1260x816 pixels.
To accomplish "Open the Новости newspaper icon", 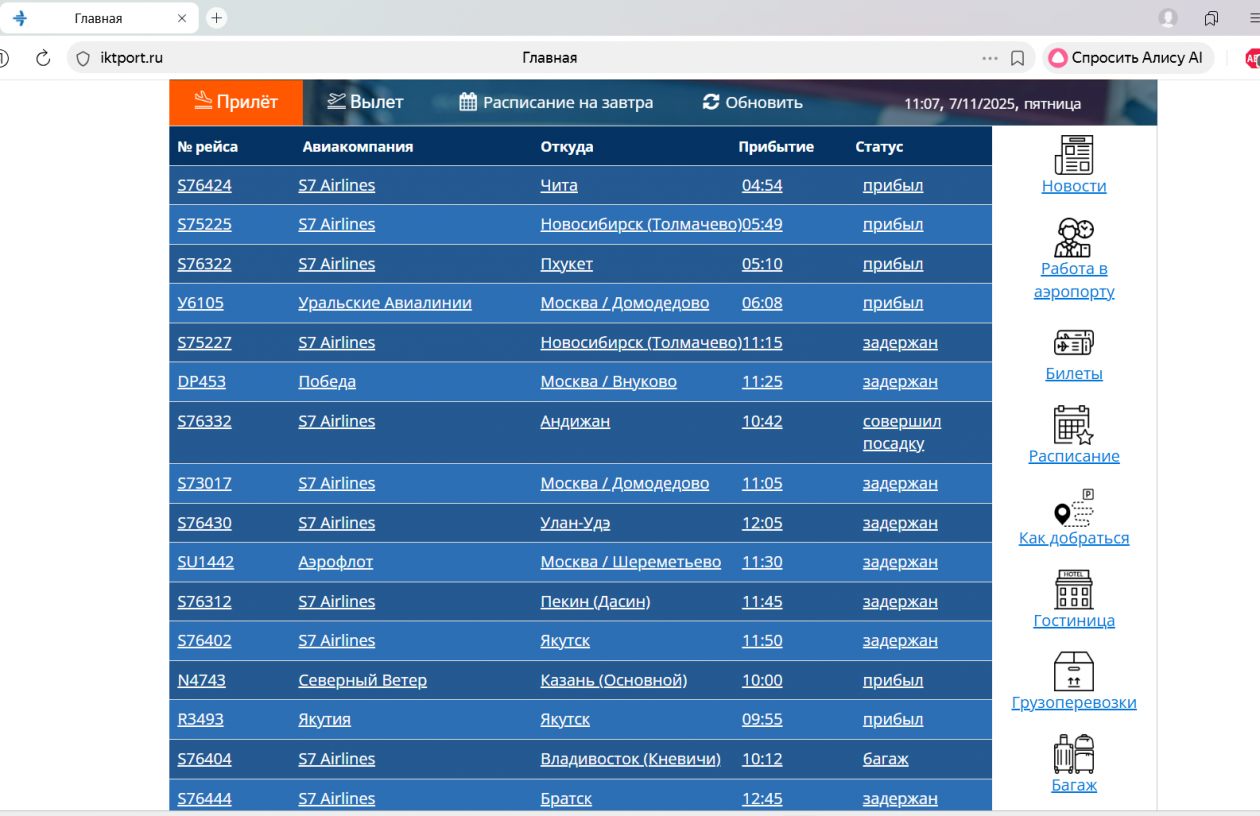I will pos(1074,155).
